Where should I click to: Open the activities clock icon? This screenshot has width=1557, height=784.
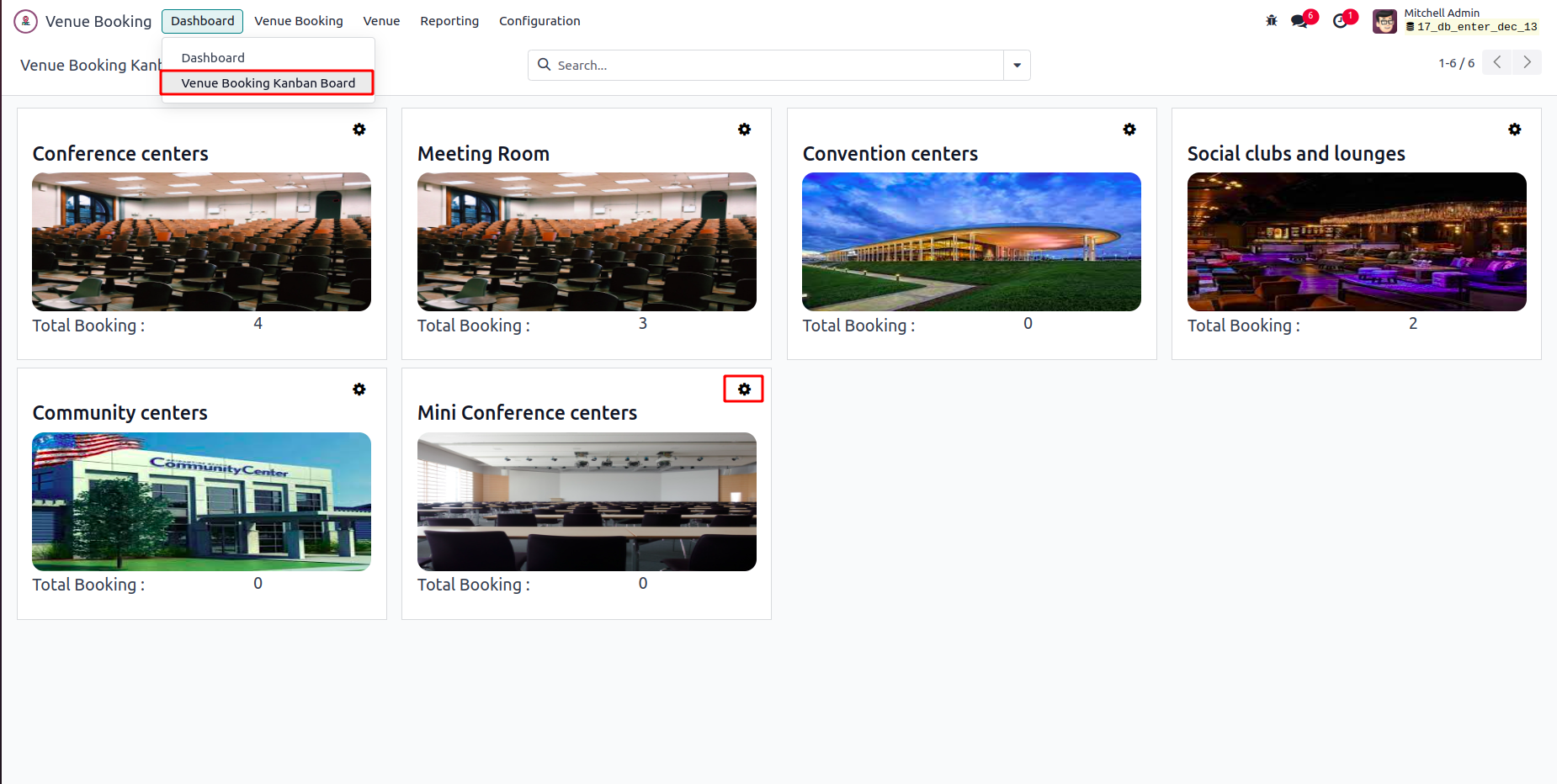click(1341, 21)
